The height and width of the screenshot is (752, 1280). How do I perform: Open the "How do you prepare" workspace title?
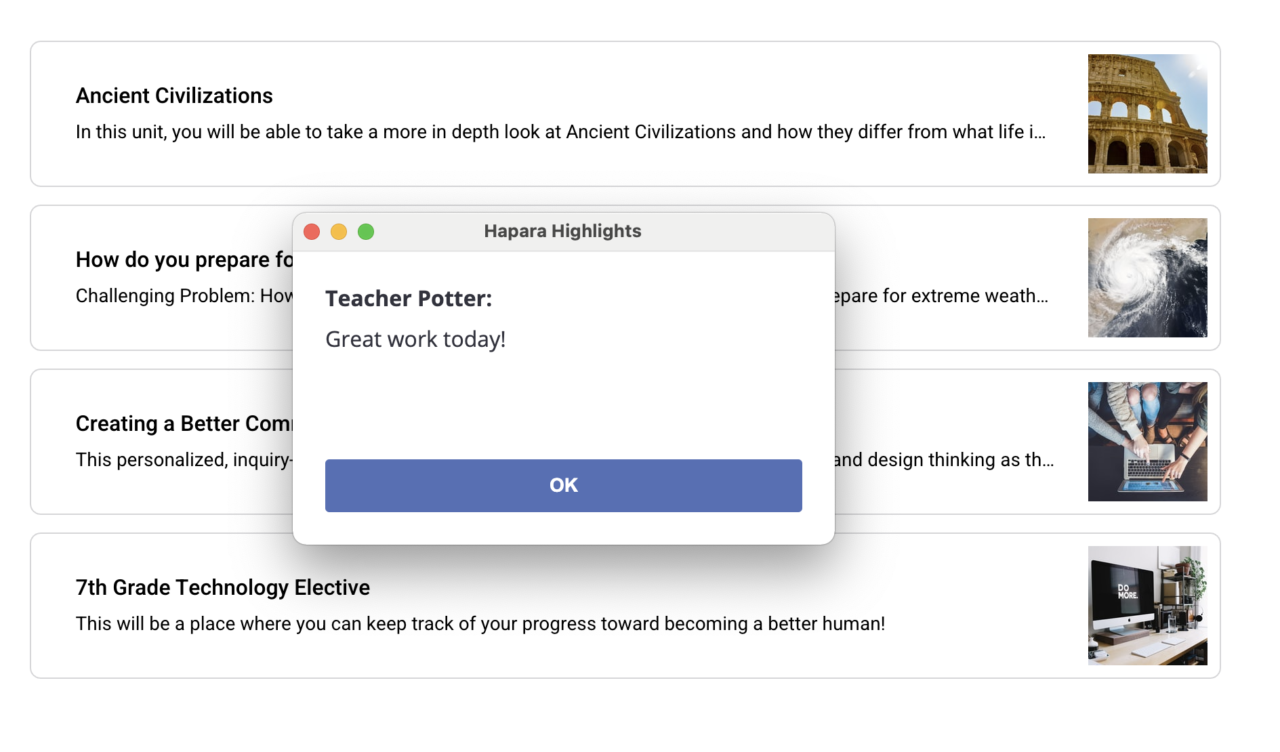pyautogui.click(x=185, y=260)
